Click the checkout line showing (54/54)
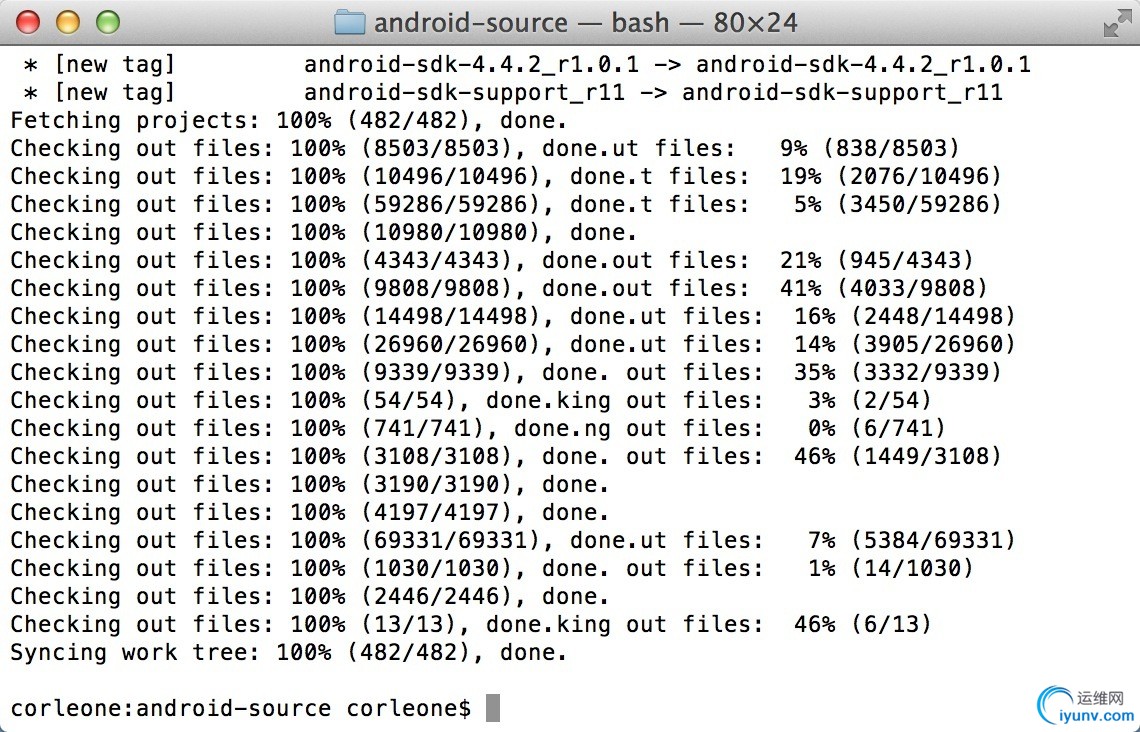Screen dimensions: 1140x732 pos(470,400)
